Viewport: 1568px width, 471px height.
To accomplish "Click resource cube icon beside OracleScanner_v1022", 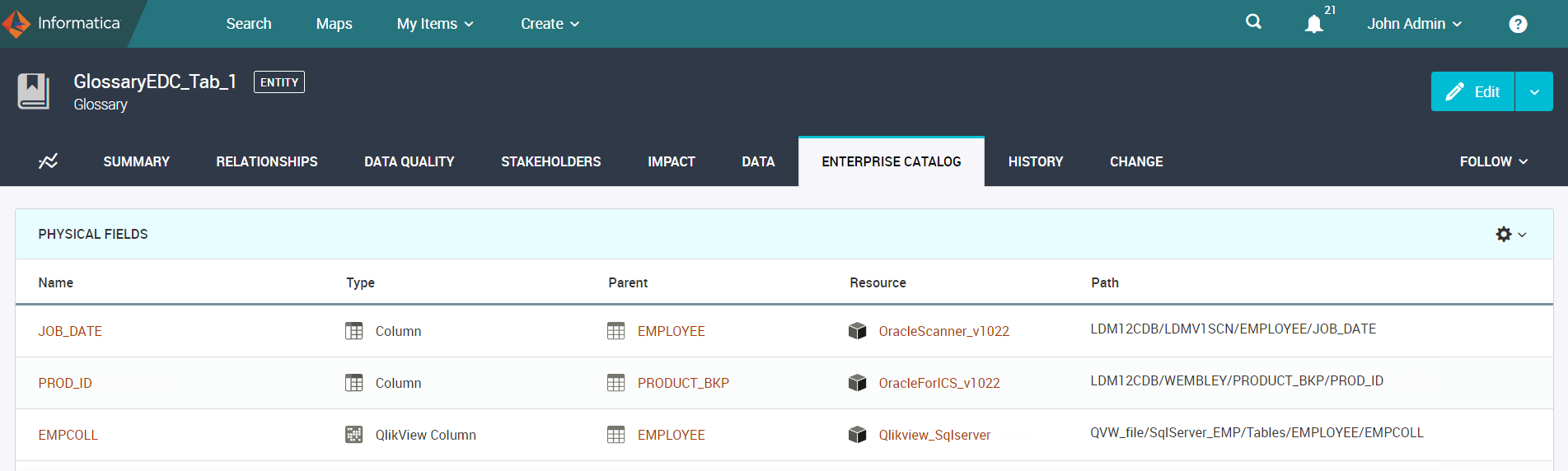I will pyautogui.click(x=857, y=331).
